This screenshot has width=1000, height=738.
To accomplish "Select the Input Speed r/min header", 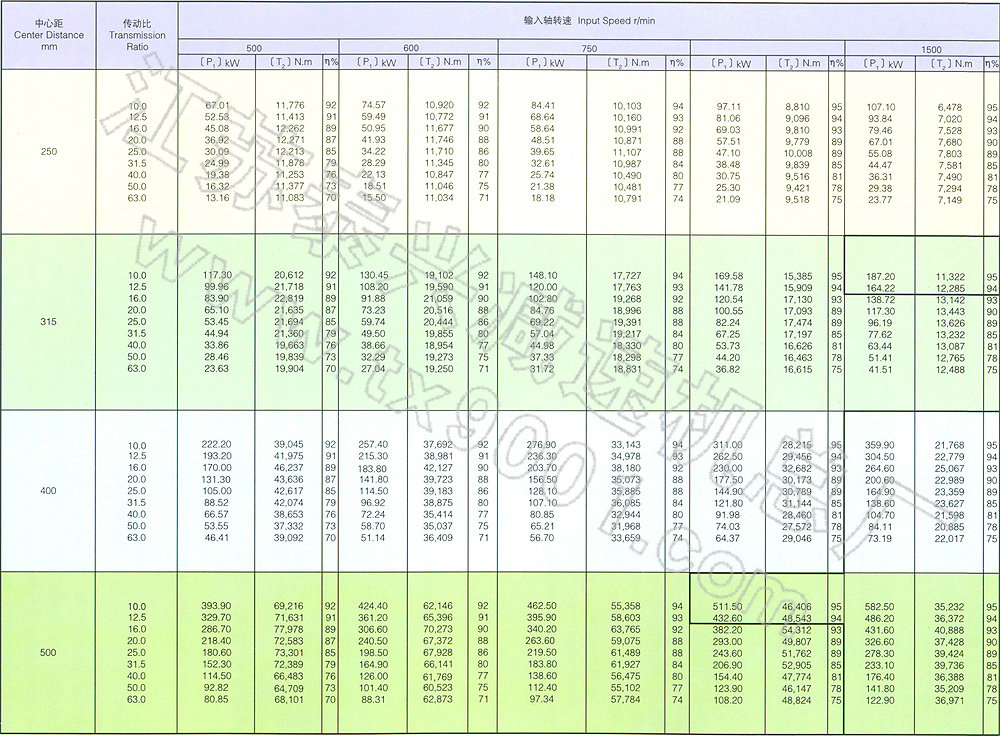I will click(588, 20).
